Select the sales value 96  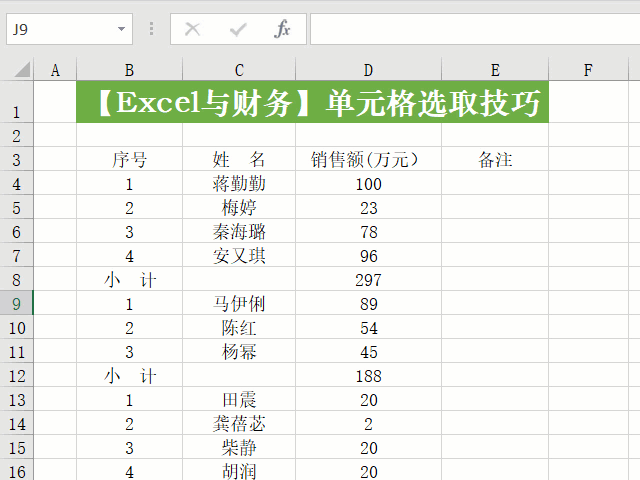(x=369, y=255)
